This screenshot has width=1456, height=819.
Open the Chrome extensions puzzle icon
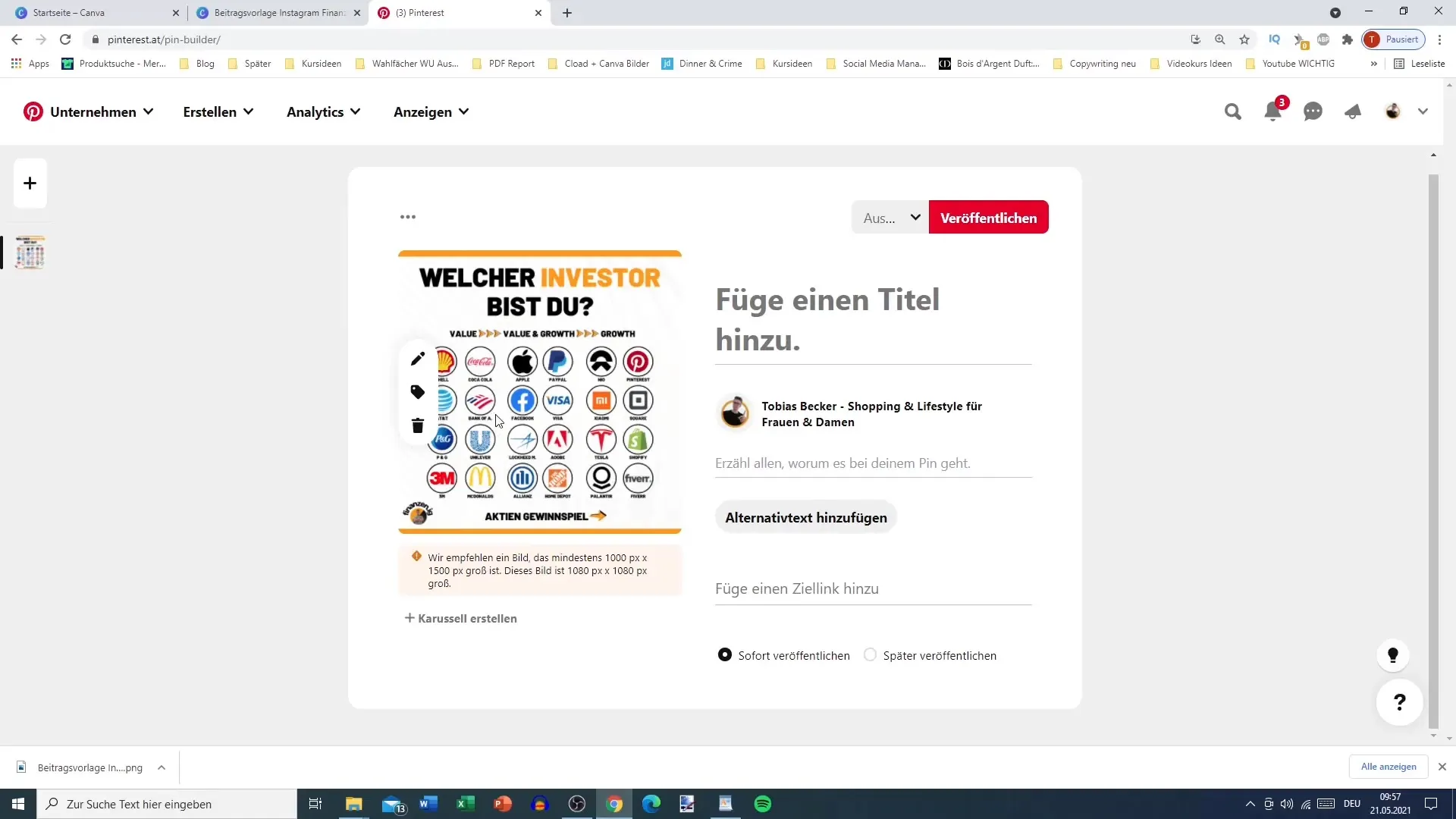tap(1348, 39)
